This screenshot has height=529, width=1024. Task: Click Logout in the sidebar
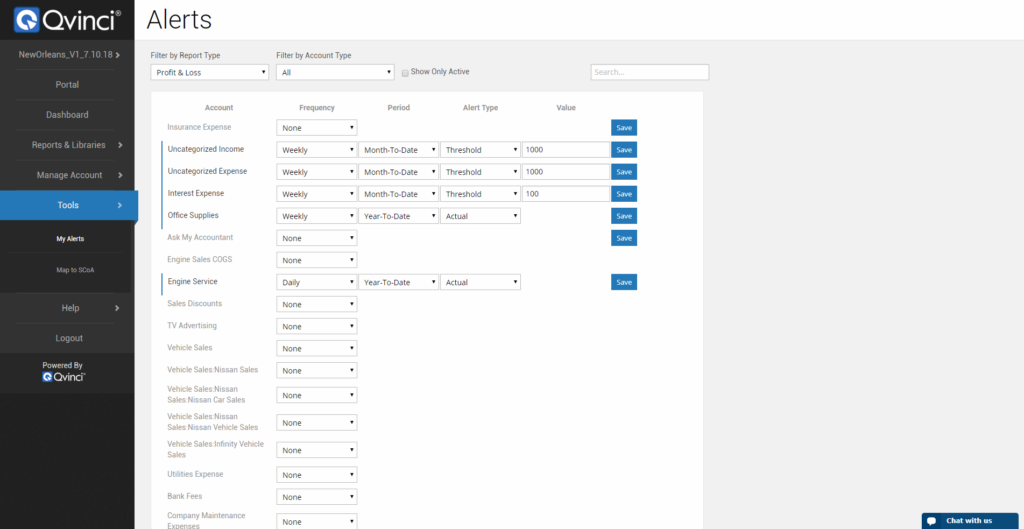pyautogui.click(x=69, y=338)
